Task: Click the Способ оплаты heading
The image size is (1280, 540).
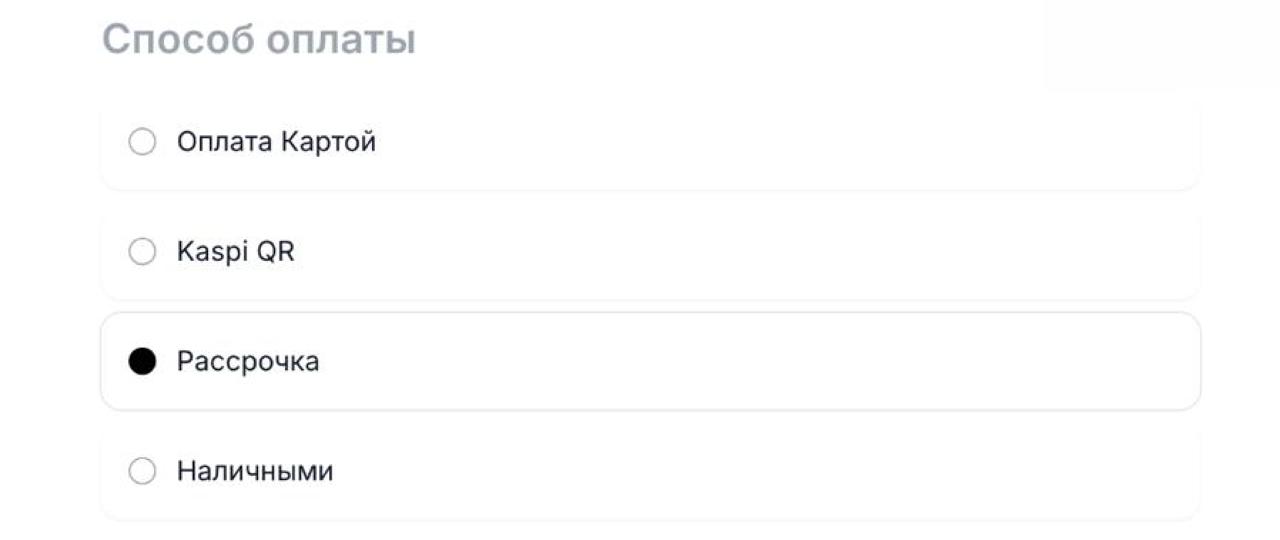Action: click(259, 40)
